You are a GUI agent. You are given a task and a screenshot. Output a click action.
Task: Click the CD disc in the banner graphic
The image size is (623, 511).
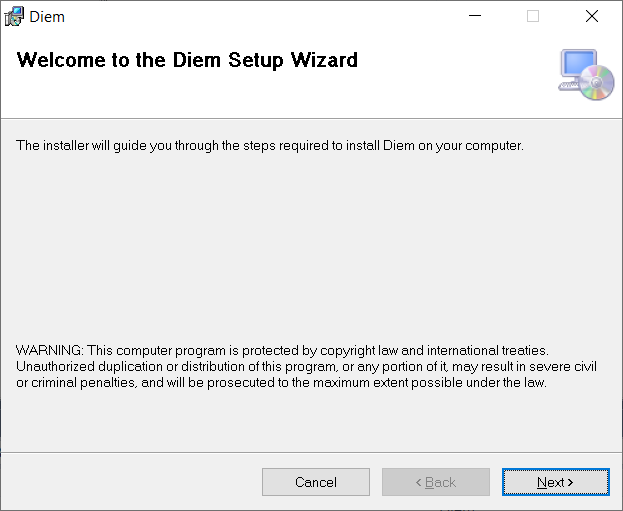tap(596, 83)
